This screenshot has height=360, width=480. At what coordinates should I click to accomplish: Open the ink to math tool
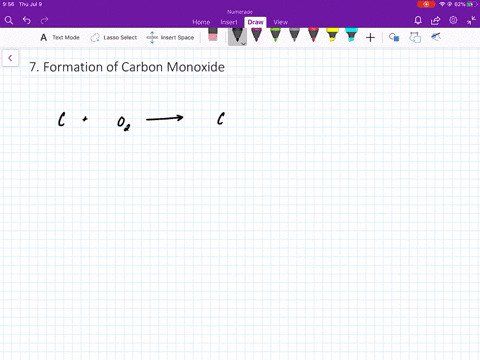point(436,37)
